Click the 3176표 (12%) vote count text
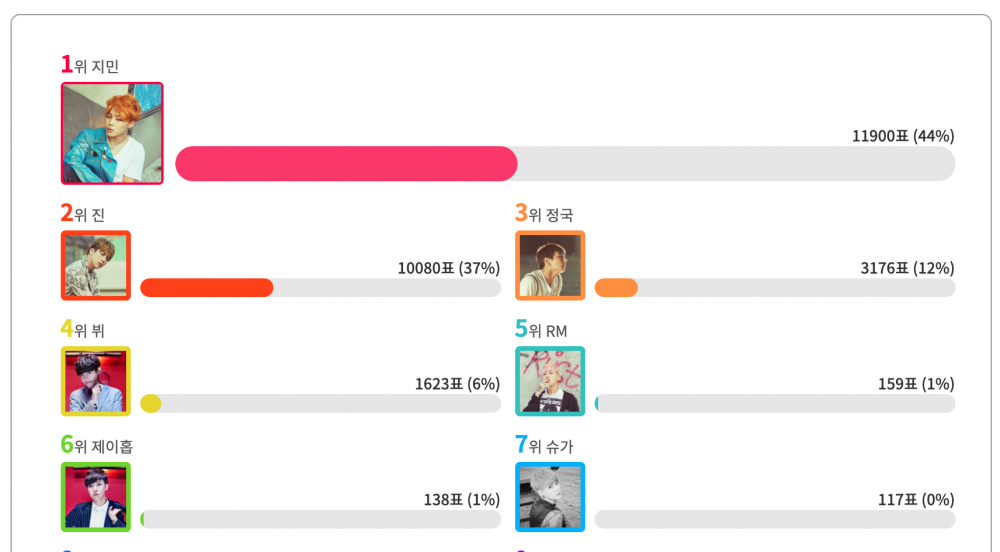1000x552 pixels. 908,268
